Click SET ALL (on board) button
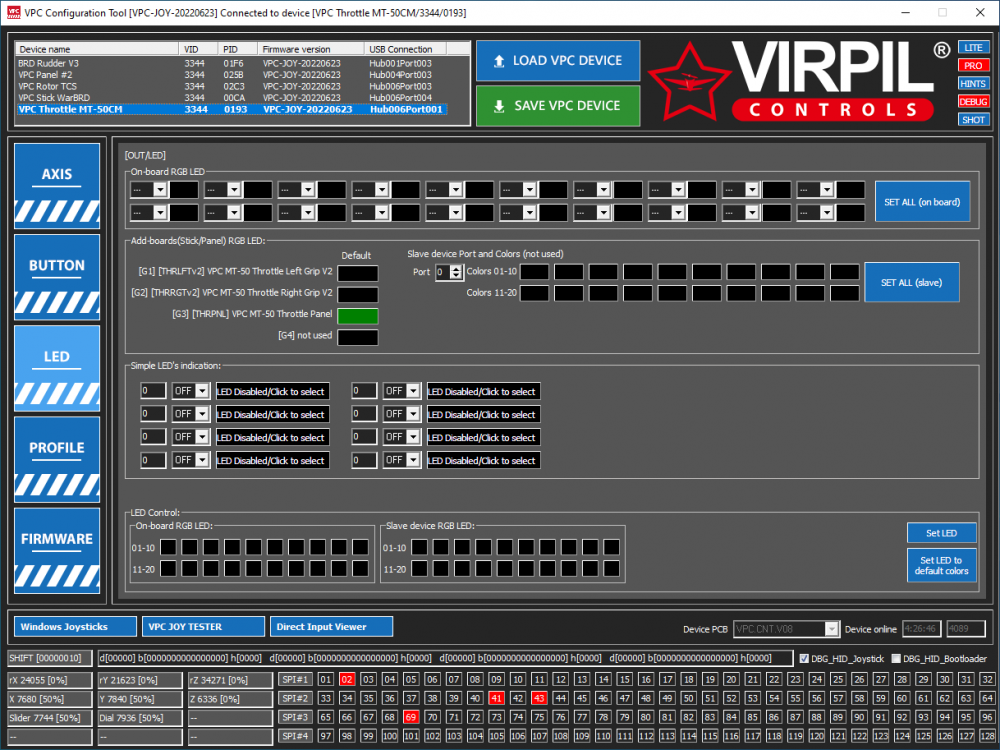 point(922,202)
